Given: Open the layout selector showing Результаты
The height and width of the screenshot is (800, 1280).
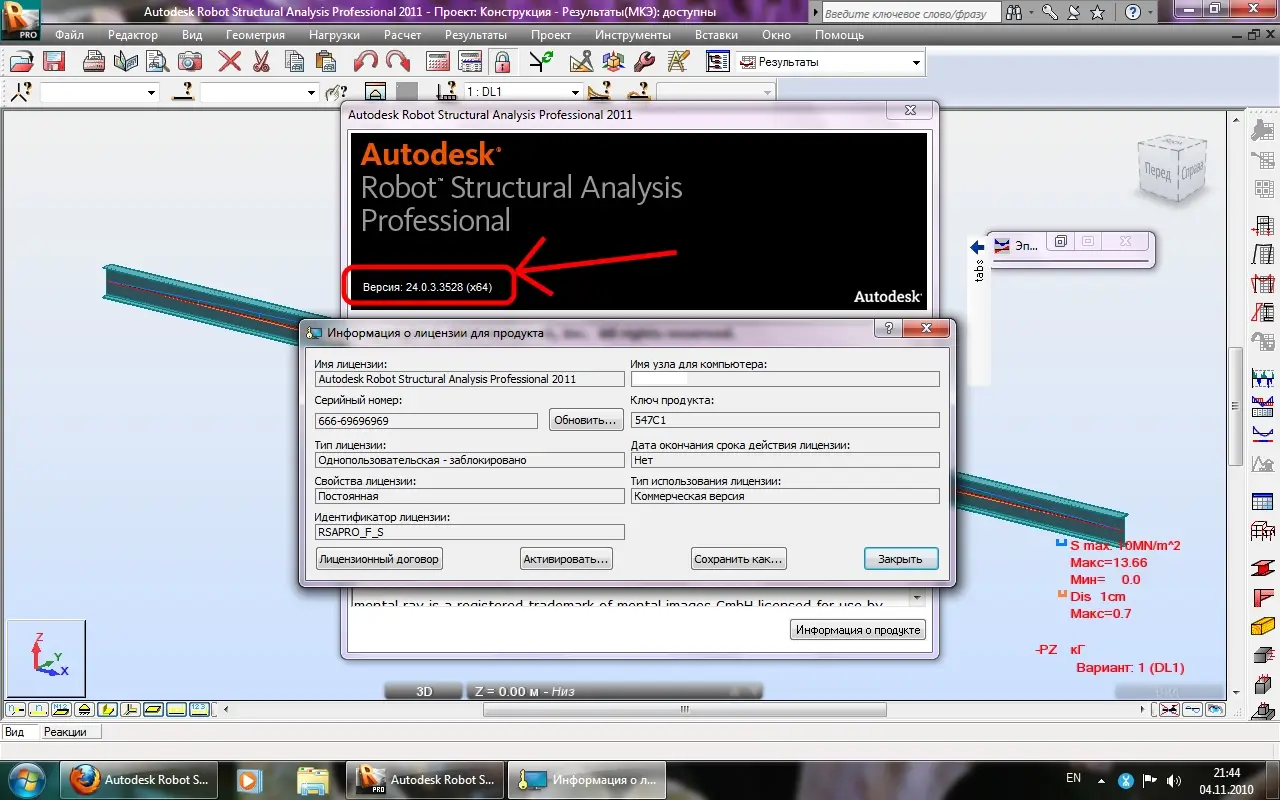Looking at the screenshot, I should click(x=830, y=62).
